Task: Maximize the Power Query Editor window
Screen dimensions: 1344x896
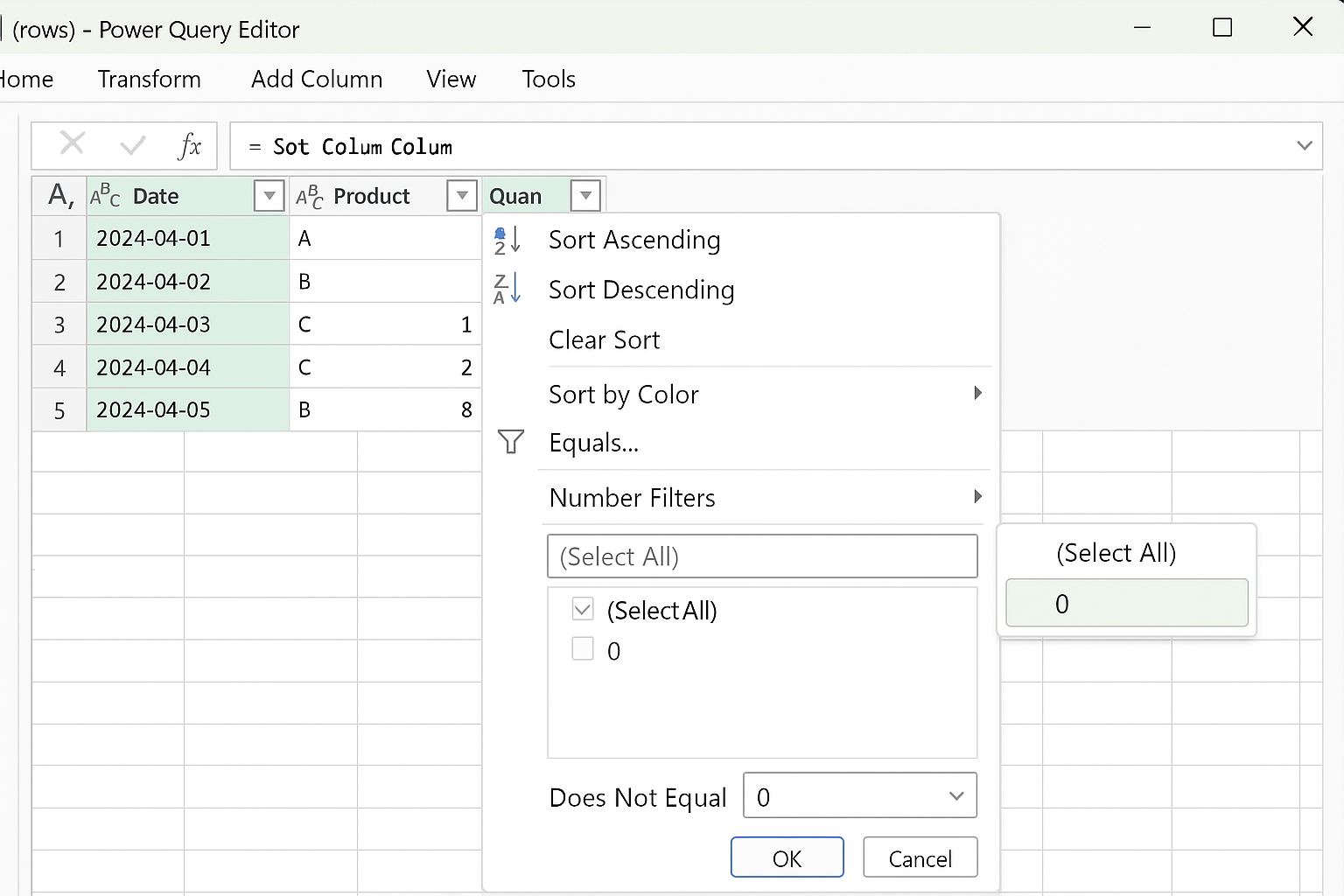Action: (x=1222, y=27)
